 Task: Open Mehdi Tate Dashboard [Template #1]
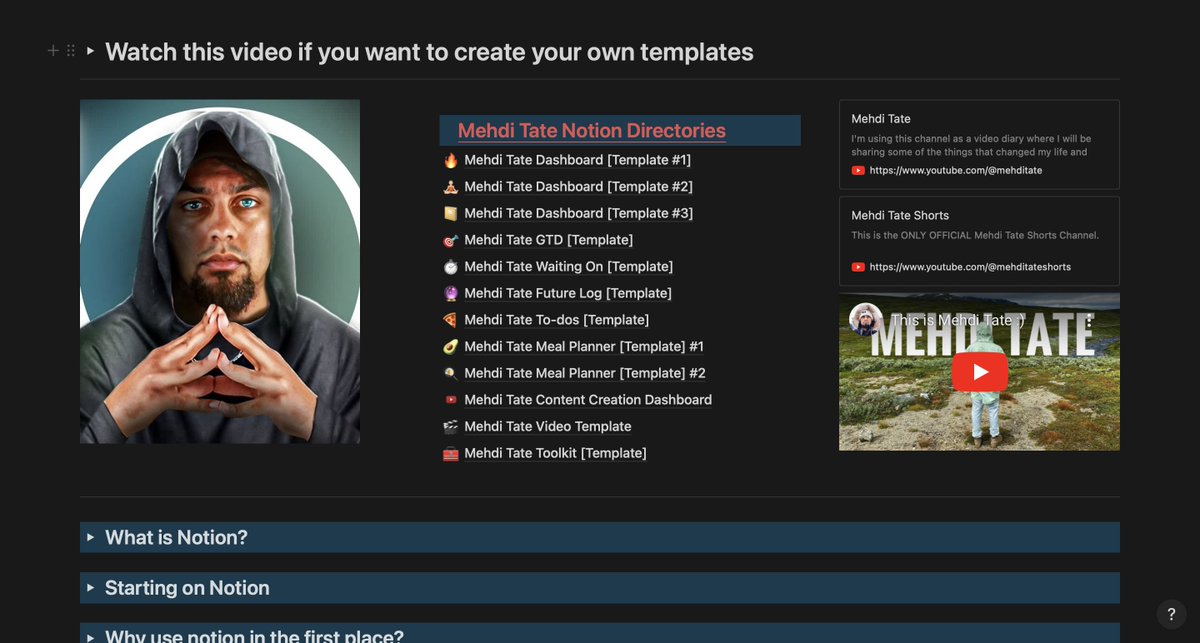click(x=577, y=160)
